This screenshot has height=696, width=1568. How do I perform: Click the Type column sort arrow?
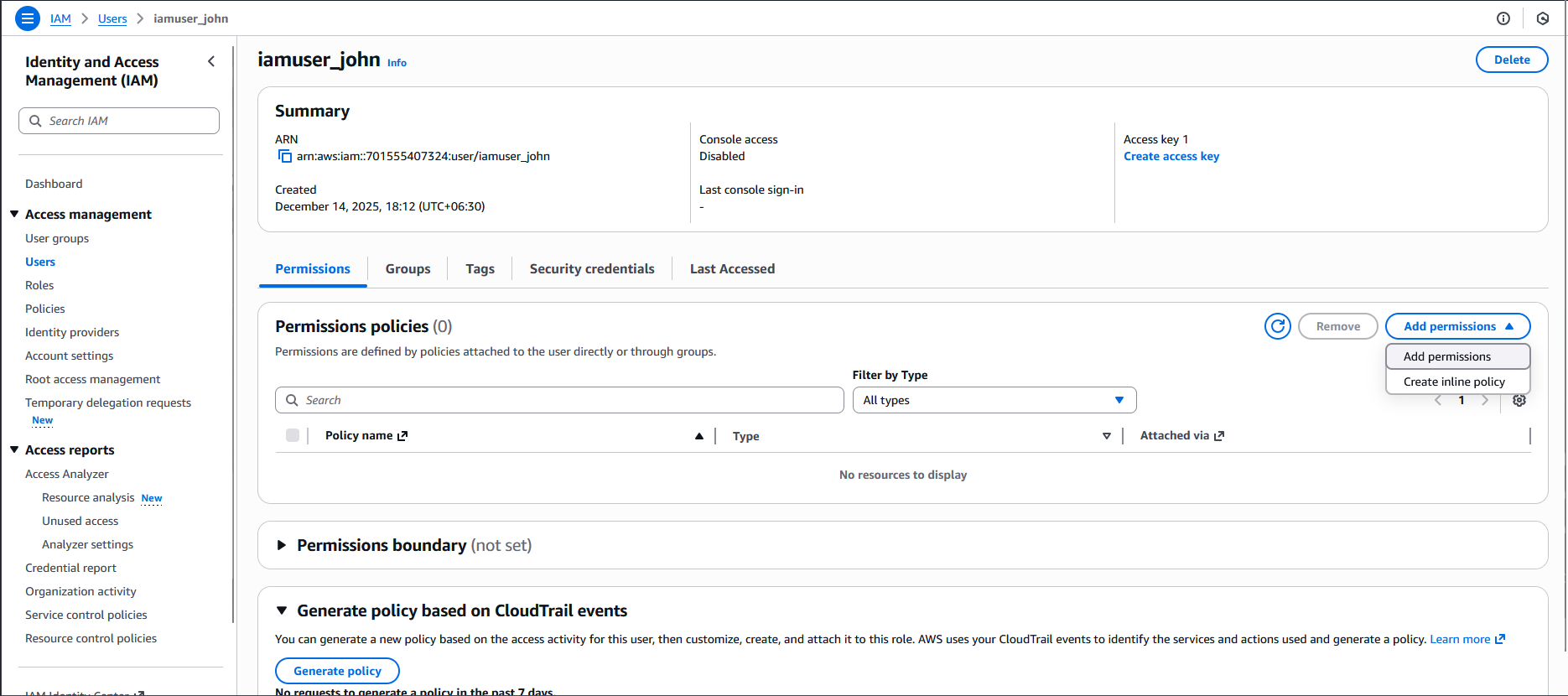tap(1107, 436)
